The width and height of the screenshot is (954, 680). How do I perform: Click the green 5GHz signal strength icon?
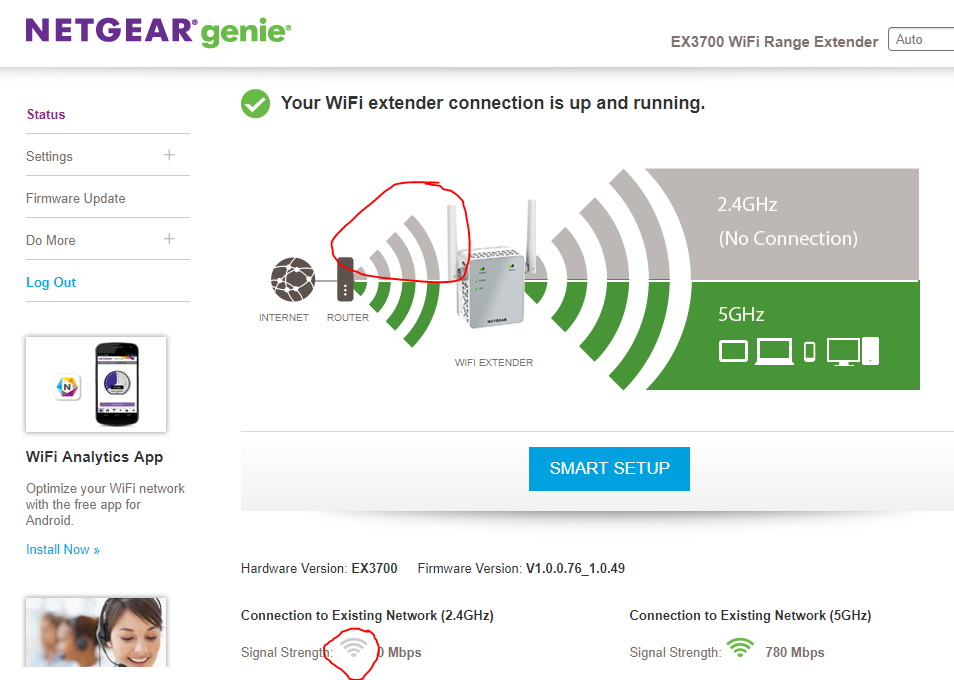[740, 648]
